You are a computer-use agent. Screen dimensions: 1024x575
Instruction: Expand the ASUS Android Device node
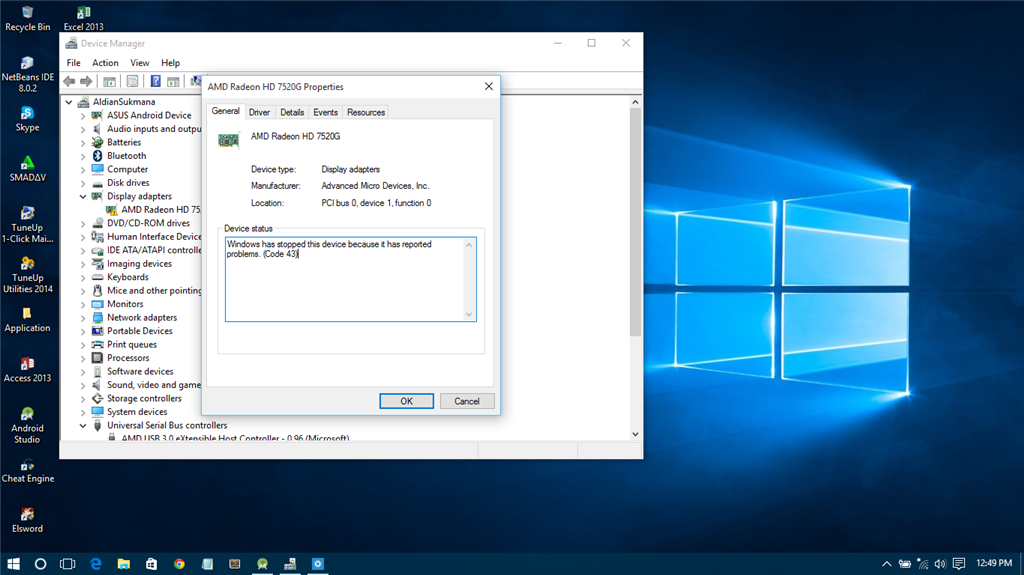click(83, 116)
